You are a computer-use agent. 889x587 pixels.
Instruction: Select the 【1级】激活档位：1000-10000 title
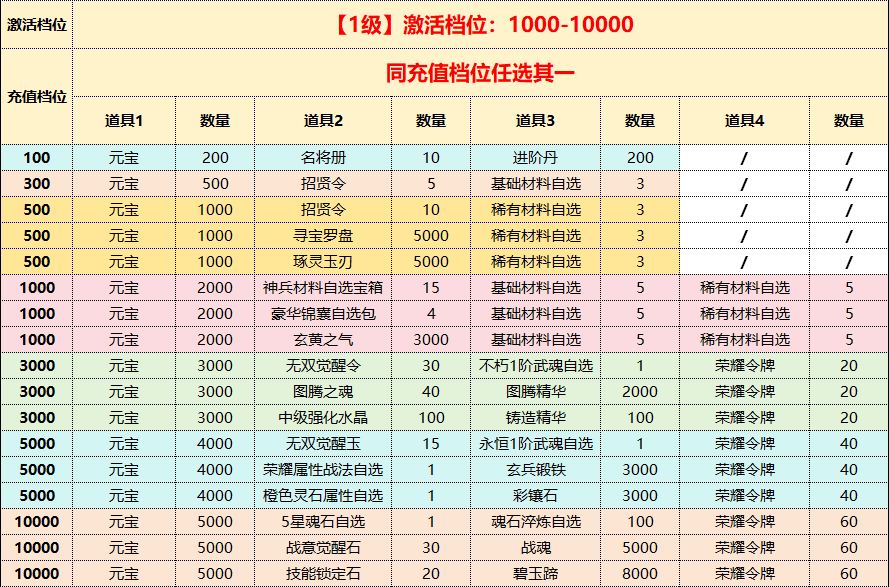click(x=481, y=24)
